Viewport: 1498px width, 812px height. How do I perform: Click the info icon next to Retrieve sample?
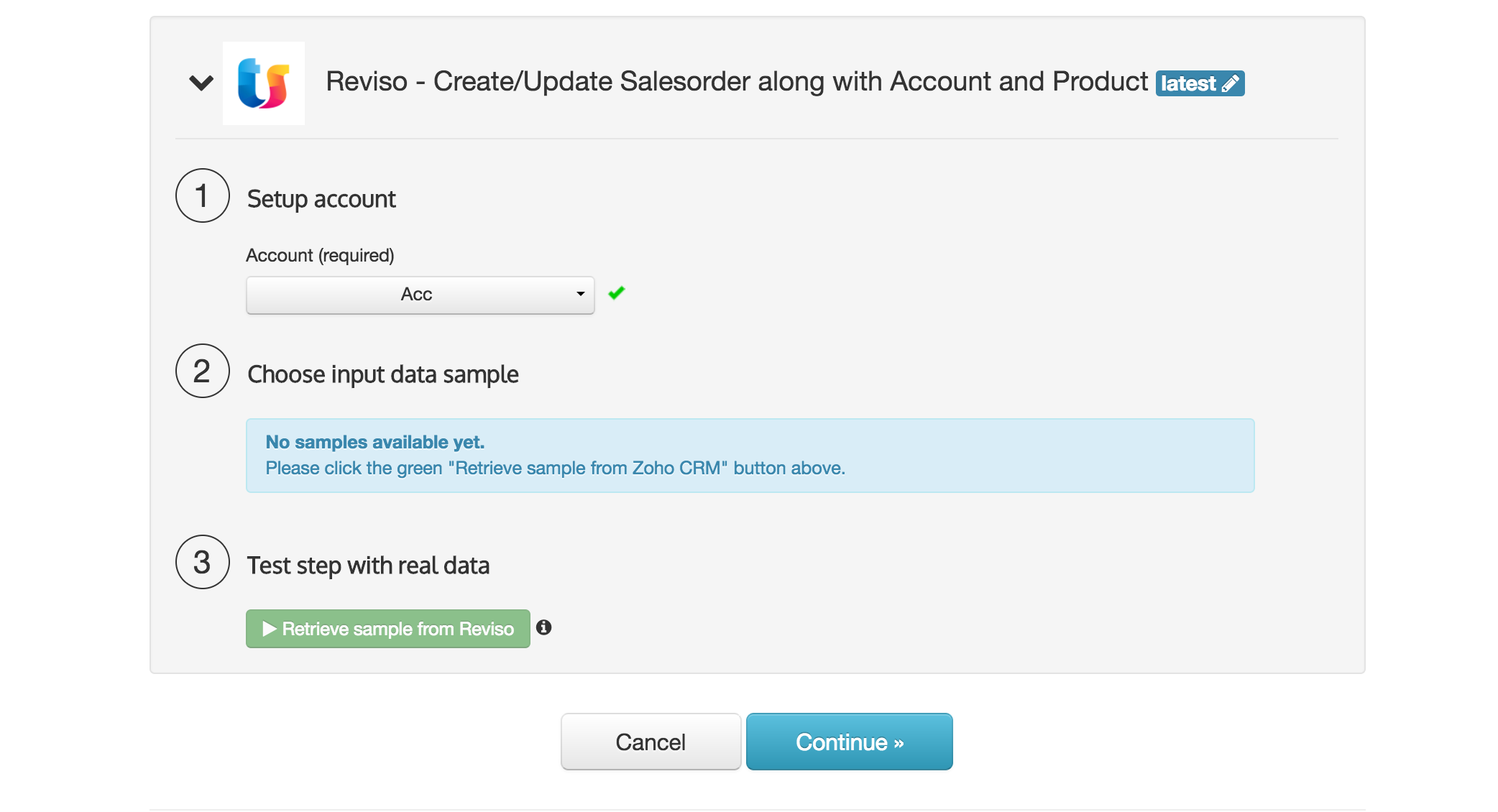[544, 628]
